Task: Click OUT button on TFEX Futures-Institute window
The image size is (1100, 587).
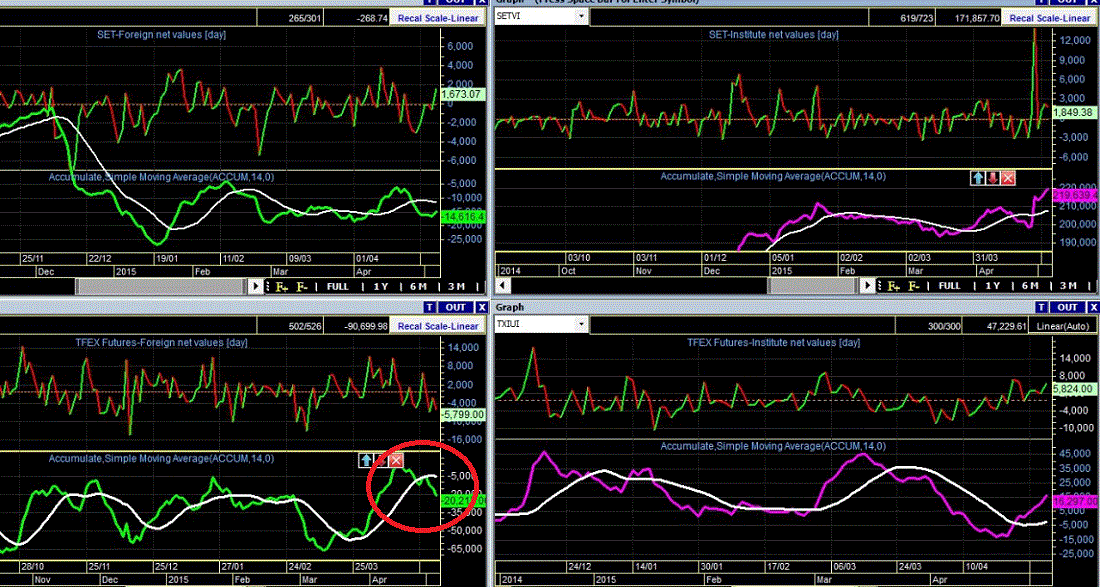Action: (x=1068, y=307)
